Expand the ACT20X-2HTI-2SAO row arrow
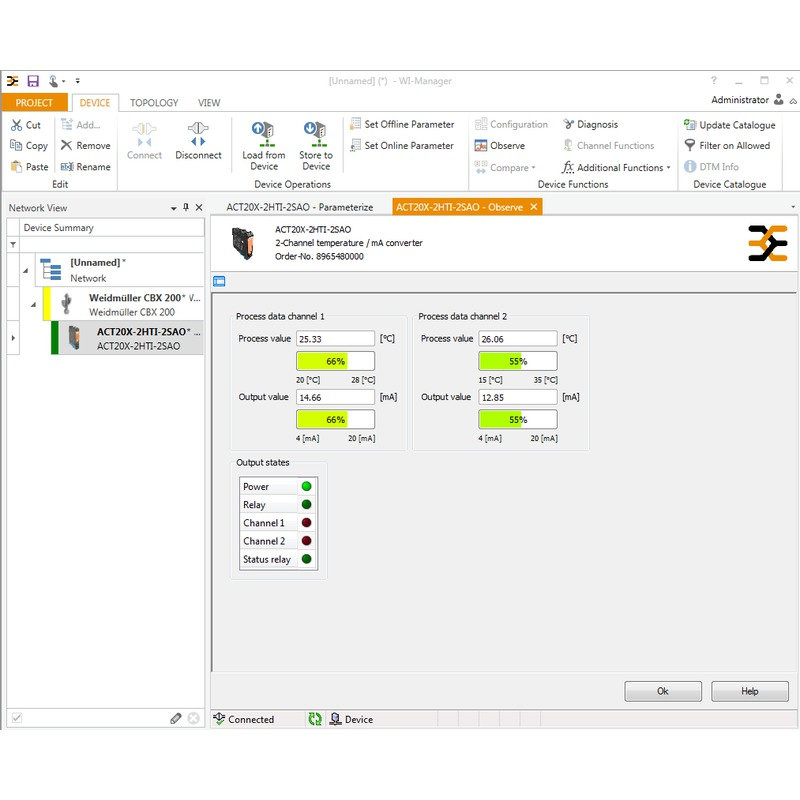 click(x=13, y=338)
